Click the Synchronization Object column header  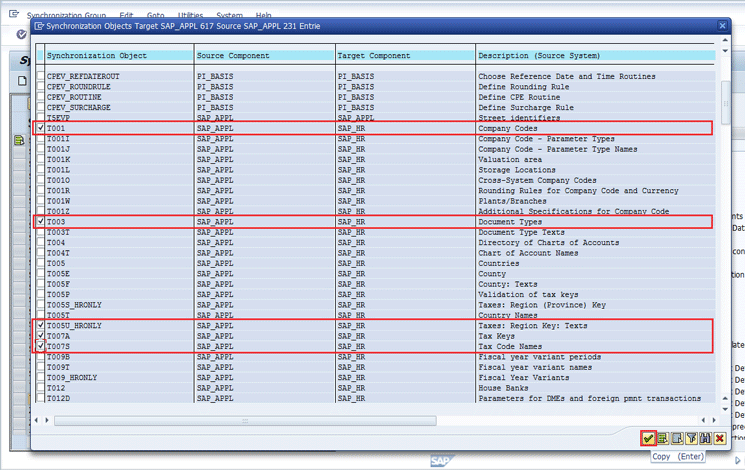point(116,56)
